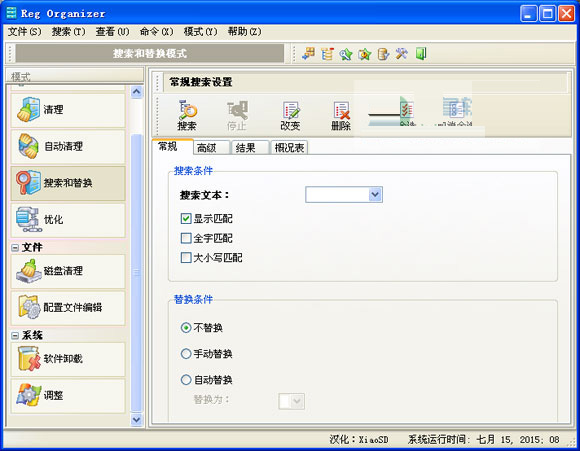The height and width of the screenshot is (451, 580).
Task: Switch to the 概况表 tab
Action: coord(289,148)
